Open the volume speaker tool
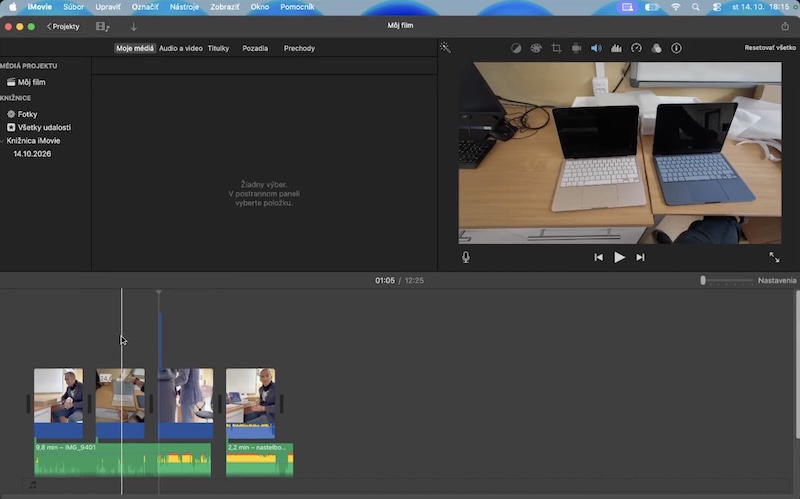 point(596,48)
